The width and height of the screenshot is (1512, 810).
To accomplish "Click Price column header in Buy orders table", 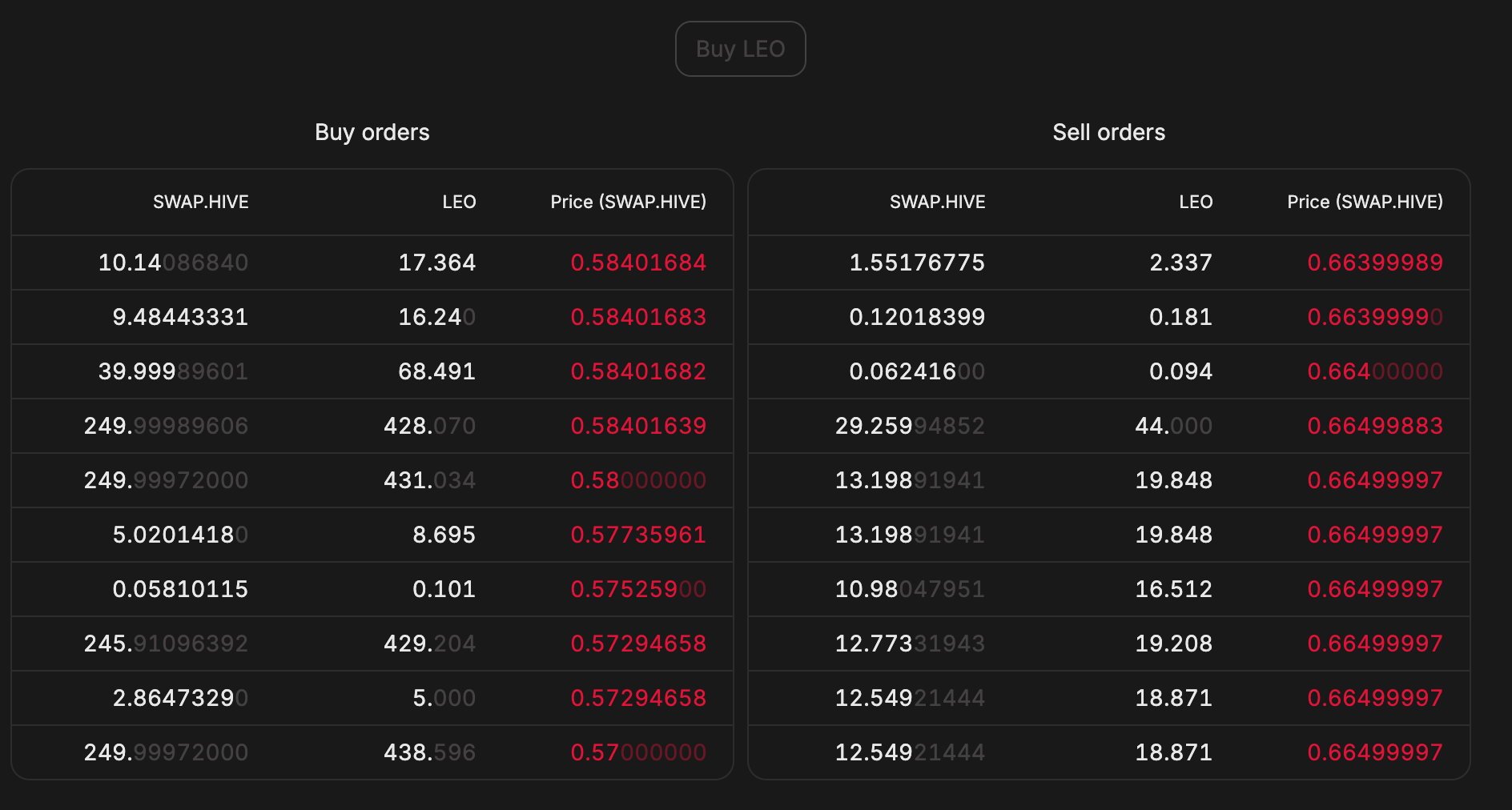I will (x=628, y=202).
